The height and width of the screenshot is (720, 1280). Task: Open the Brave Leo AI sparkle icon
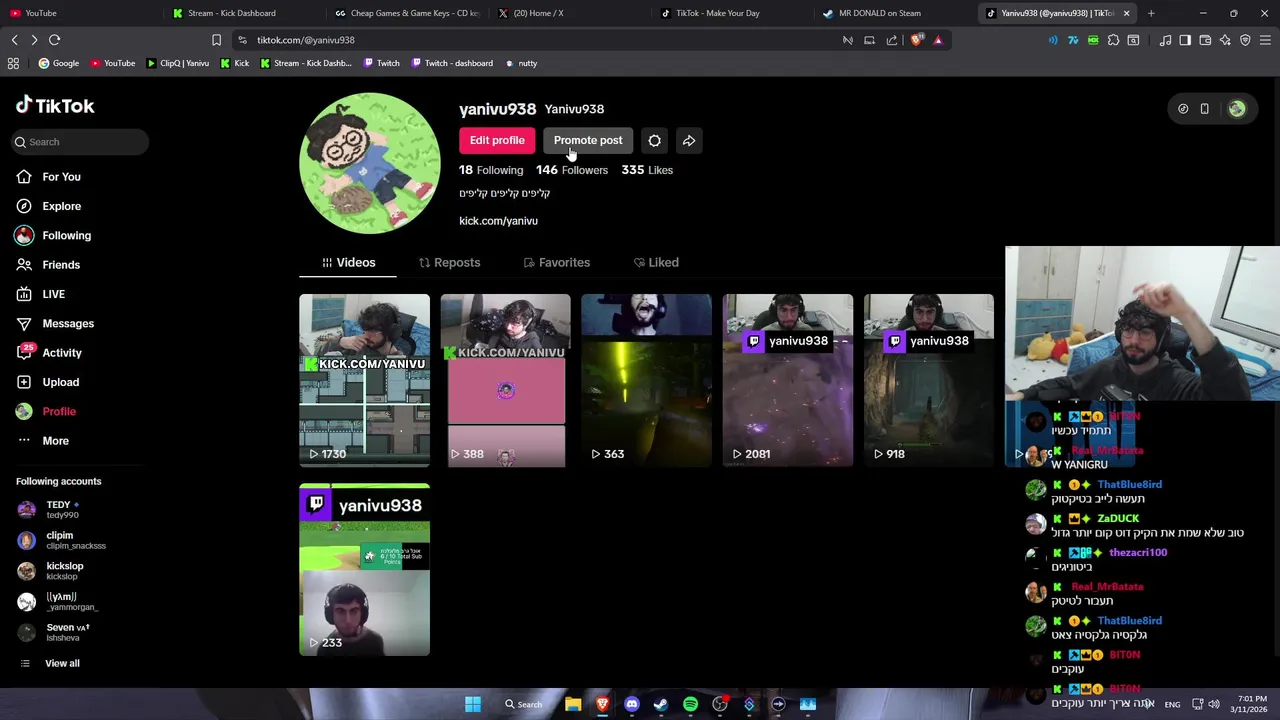[1225, 40]
